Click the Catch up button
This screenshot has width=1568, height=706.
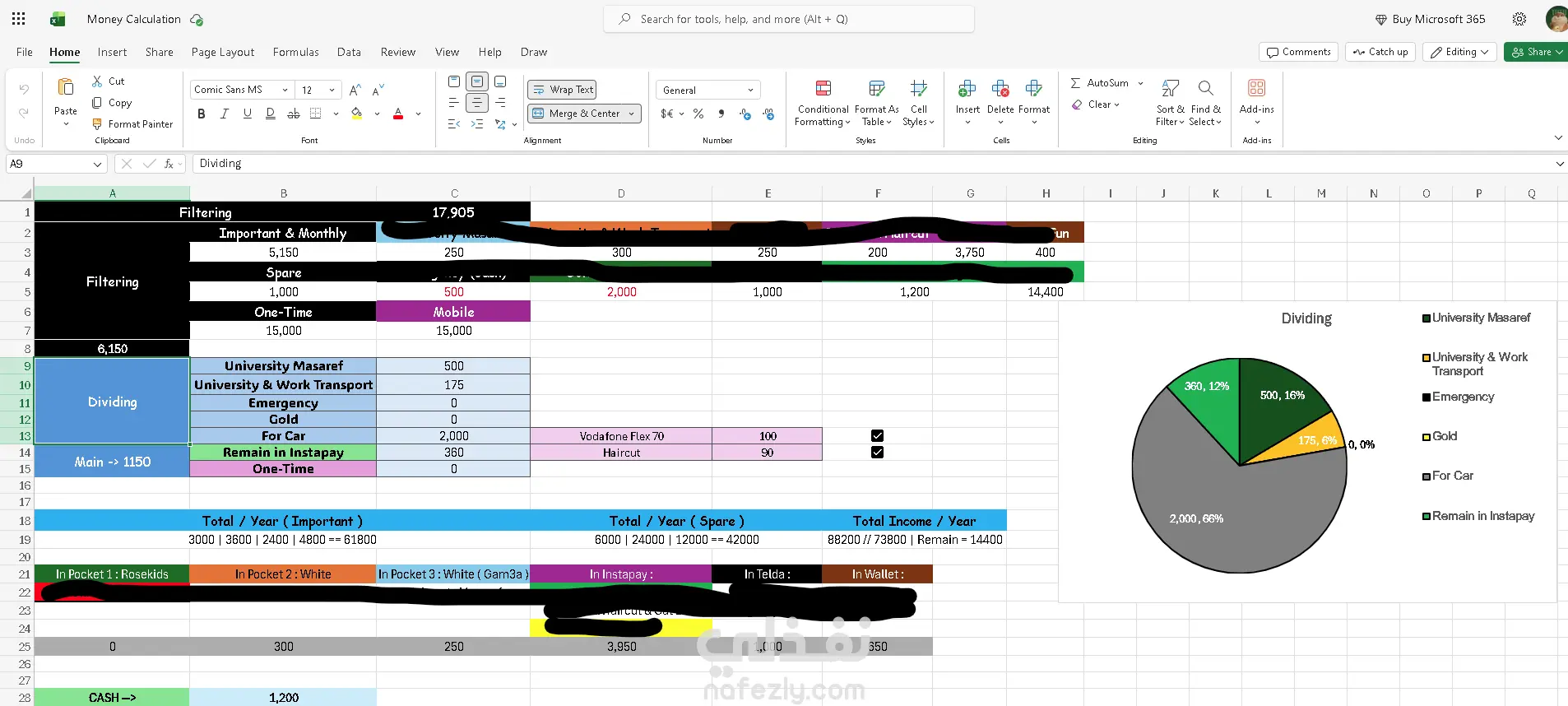click(1380, 52)
